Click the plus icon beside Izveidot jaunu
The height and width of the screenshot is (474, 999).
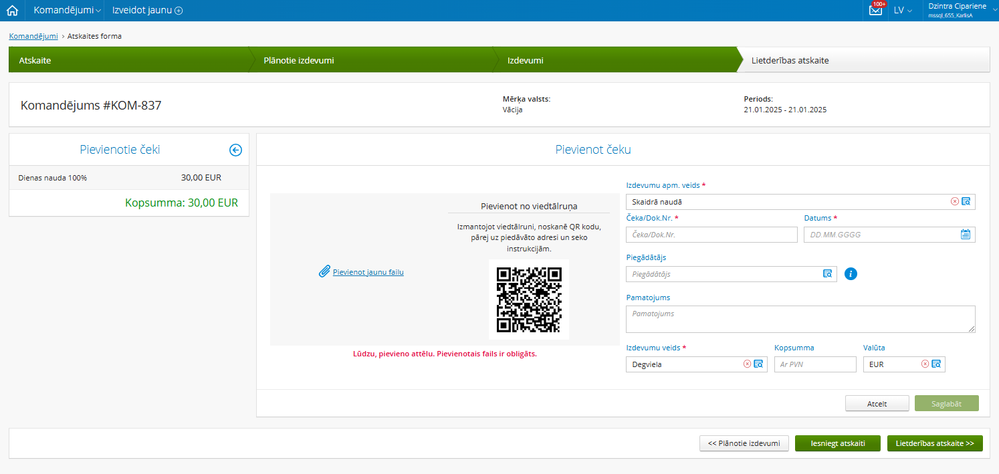click(179, 10)
